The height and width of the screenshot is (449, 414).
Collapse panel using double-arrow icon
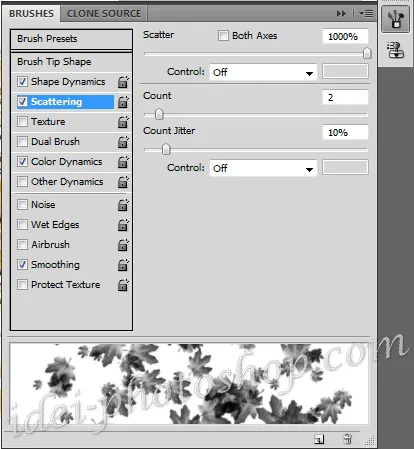(x=341, y=14)
